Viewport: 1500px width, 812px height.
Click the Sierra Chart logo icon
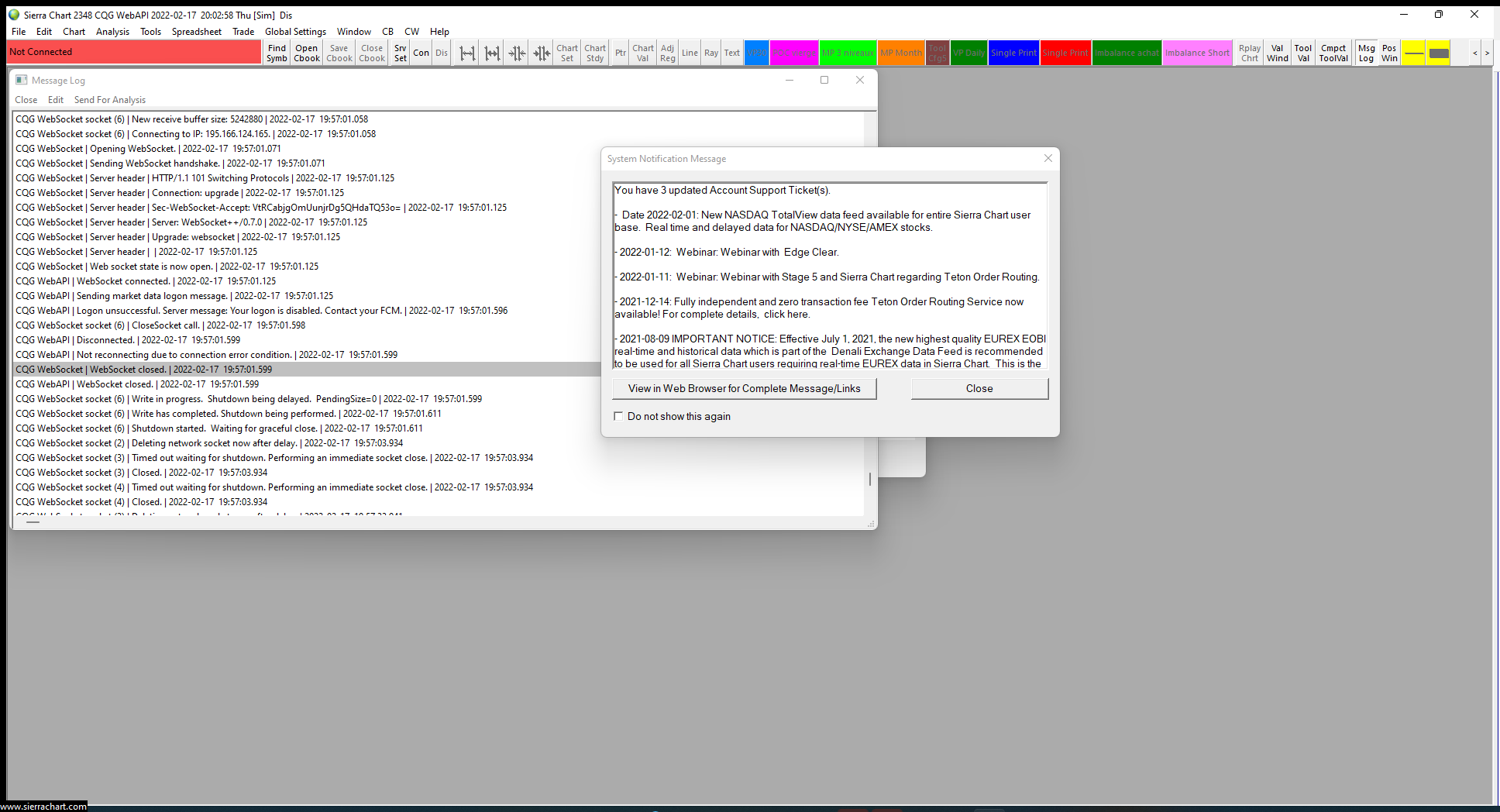click(14, 15)
